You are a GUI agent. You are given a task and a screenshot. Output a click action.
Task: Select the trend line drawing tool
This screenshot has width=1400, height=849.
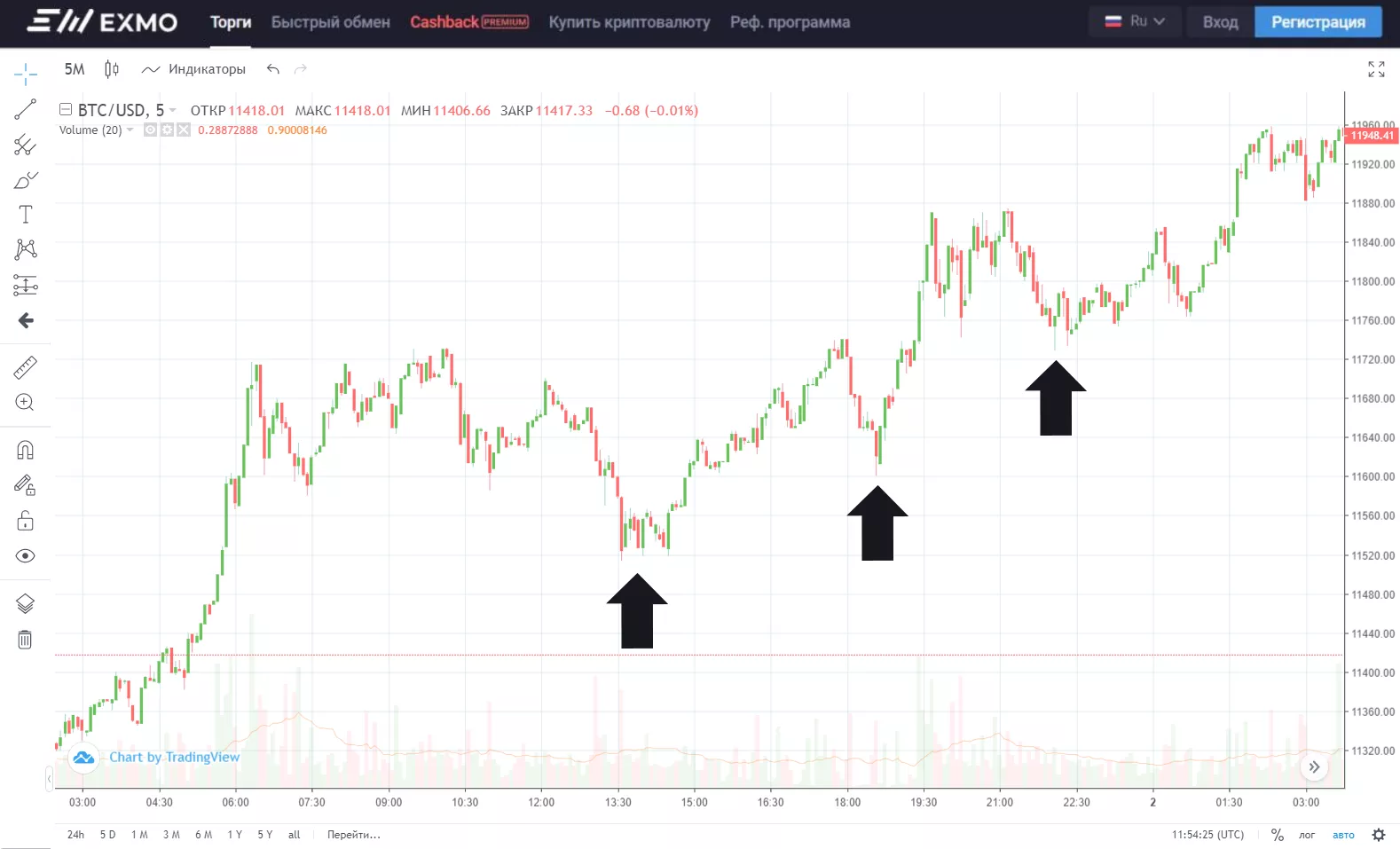click(x=25, y=109)
